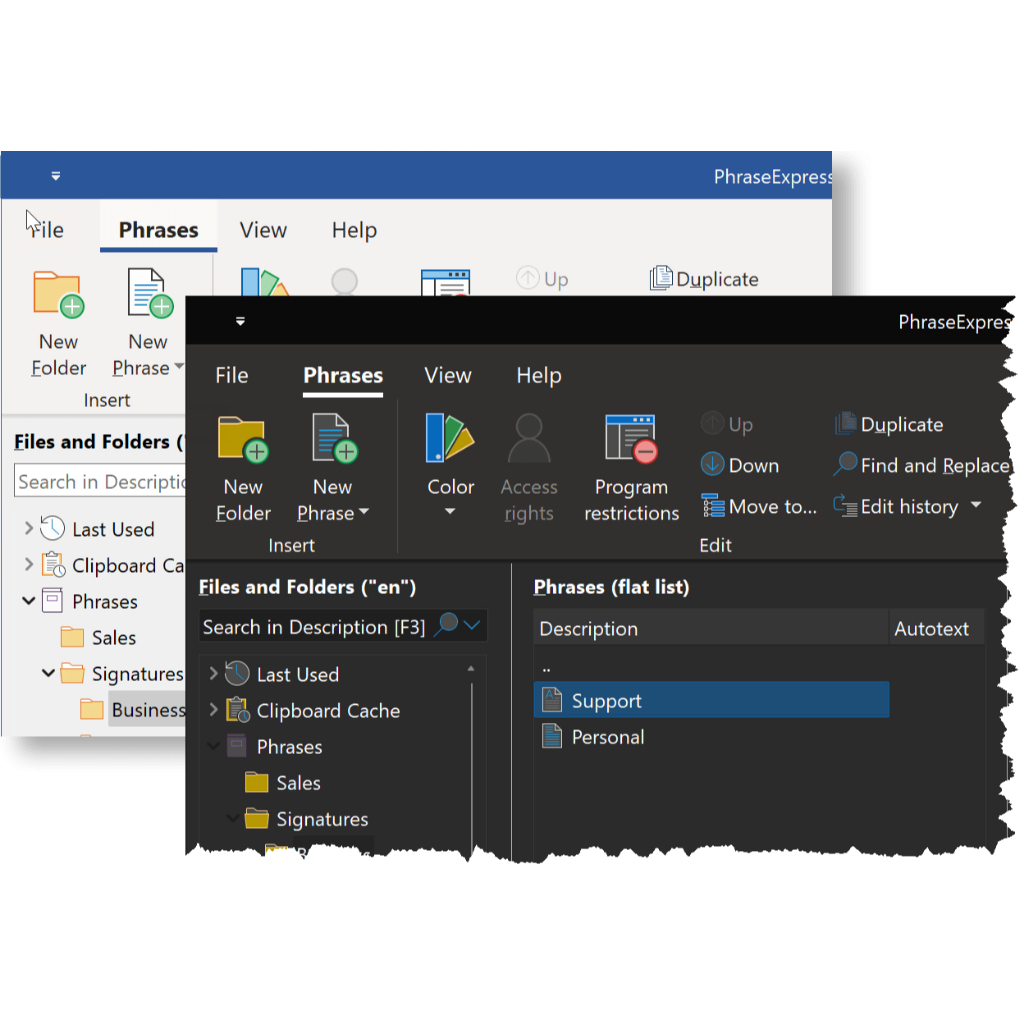1024x1024 pixels.
Task: Open Help tab in light window
Action: [x=354, y=230]
